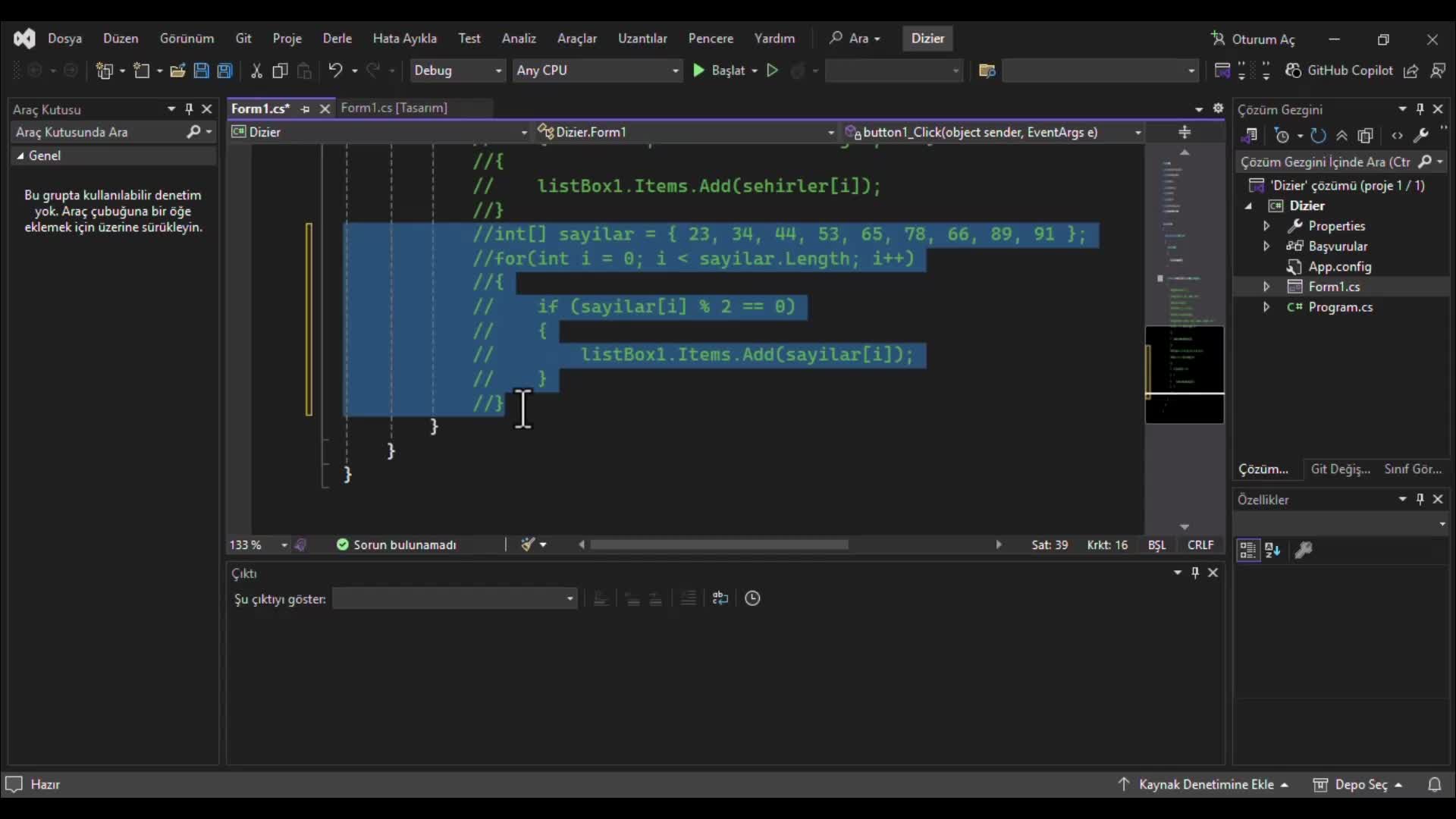This screenshot has width=1456, height=819.
Task: Close the Form1.cs editor tab
Action: tap(325, 108)
